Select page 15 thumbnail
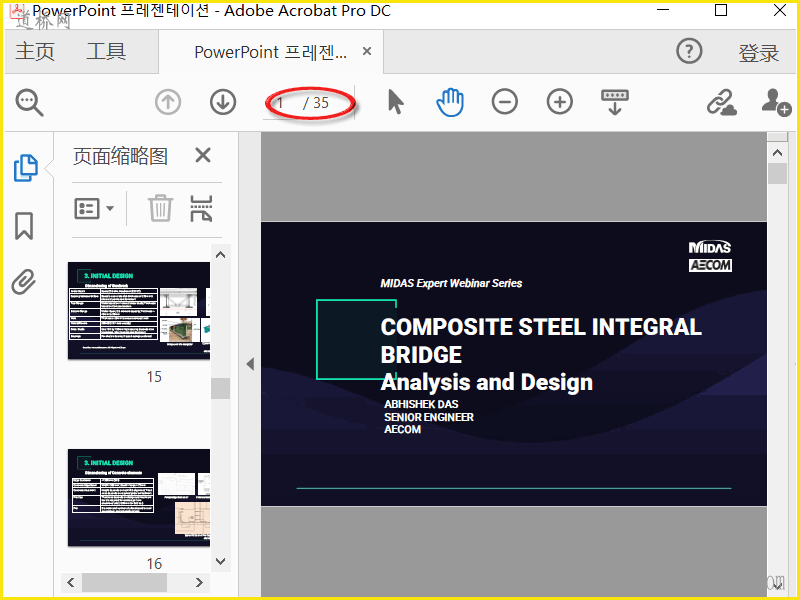Viewport: 800px width, 600px height. [139, 311]
